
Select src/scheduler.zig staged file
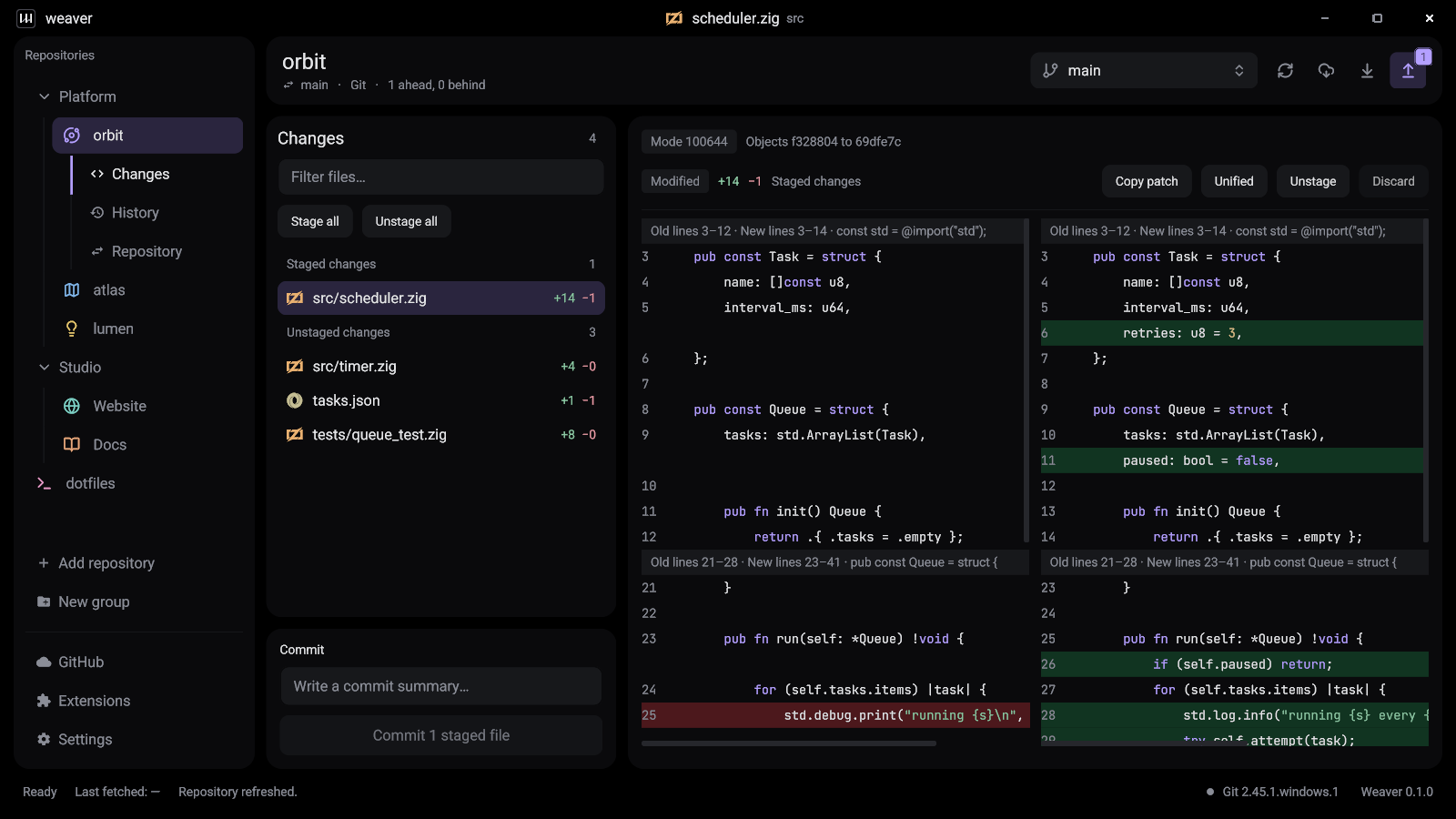(x=441, y=298)
